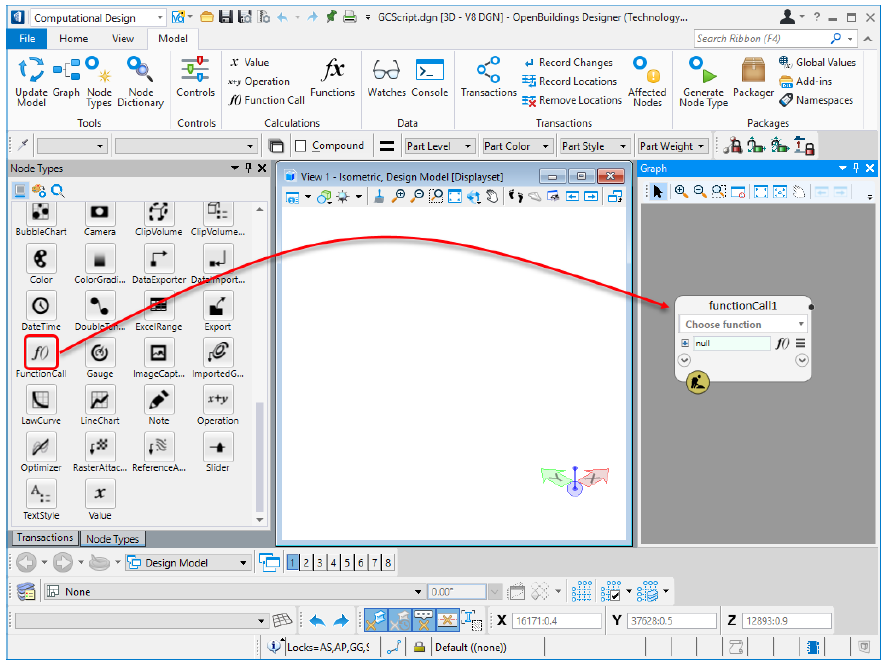Click the Search Ribbon field
Viewport: 884px width, 663px height.
pyautogui.click(x=762, y=38)
